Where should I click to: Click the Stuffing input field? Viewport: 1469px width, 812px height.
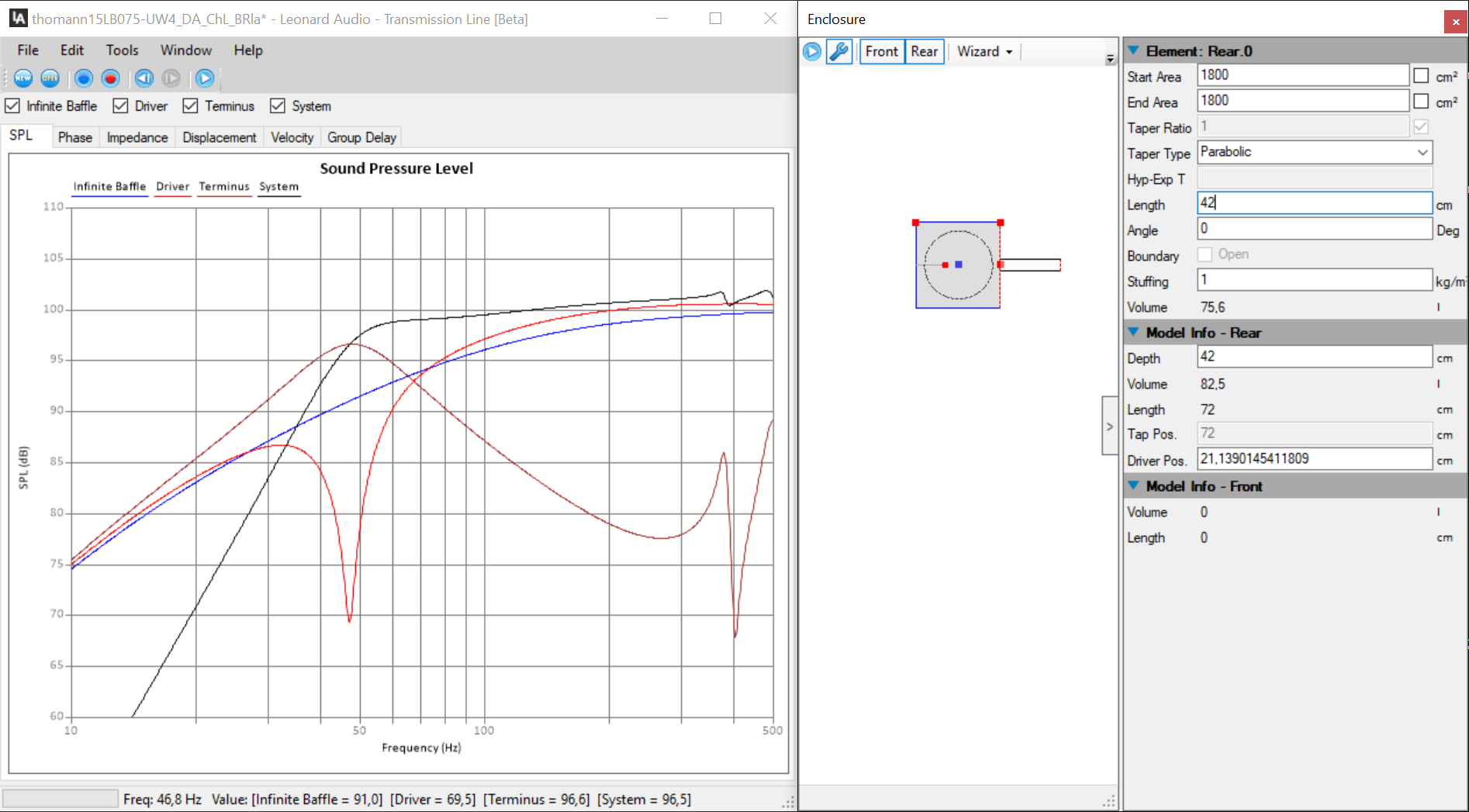(x=1314, y=280)
